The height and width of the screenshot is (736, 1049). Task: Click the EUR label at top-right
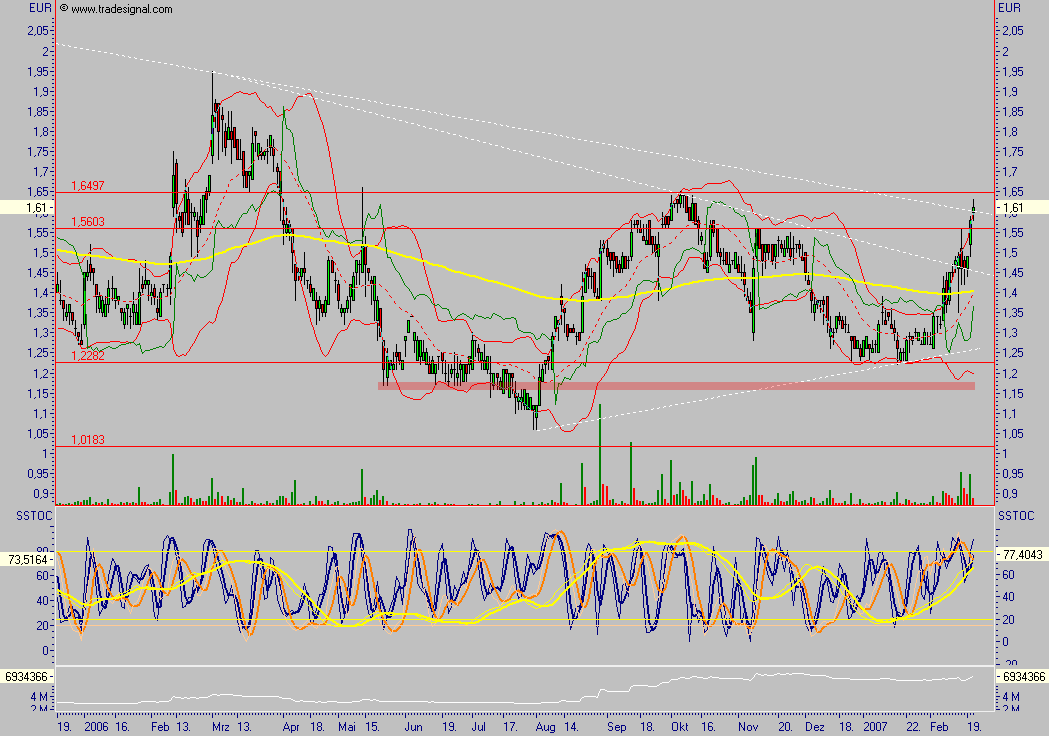click(x=1011, y=8)
